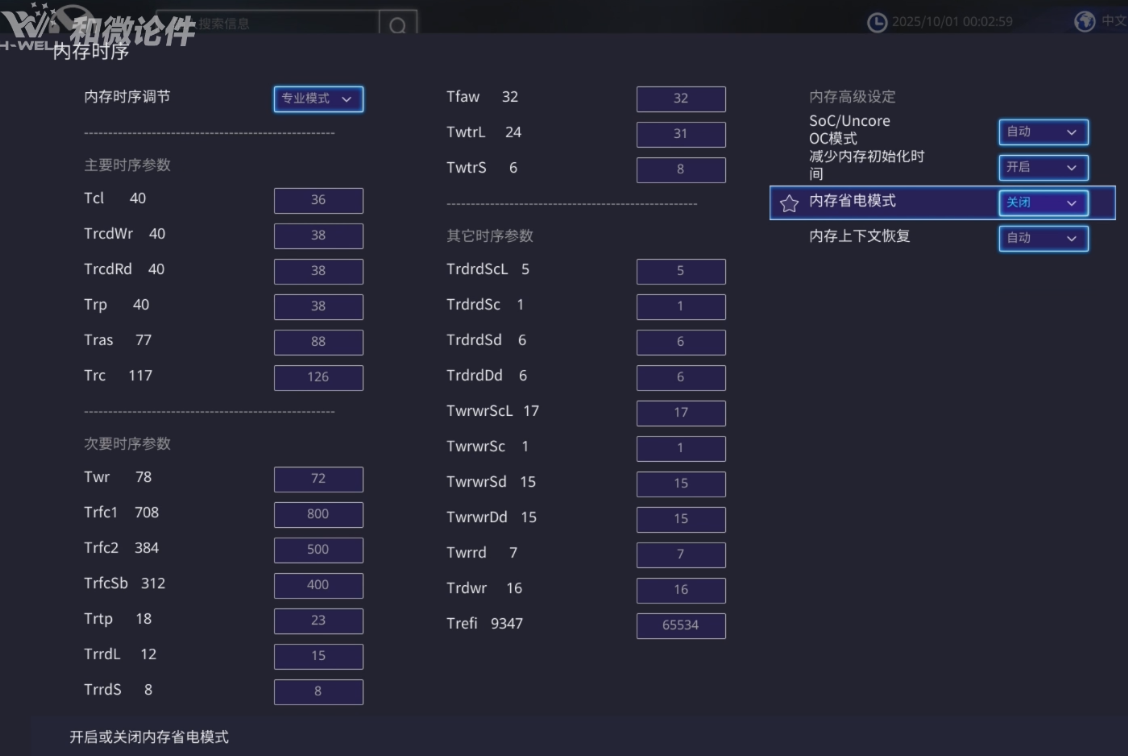Click the Trfc2 value field 500
Viewport: 1128px width, 756px height.
click(x=319, y=550)
